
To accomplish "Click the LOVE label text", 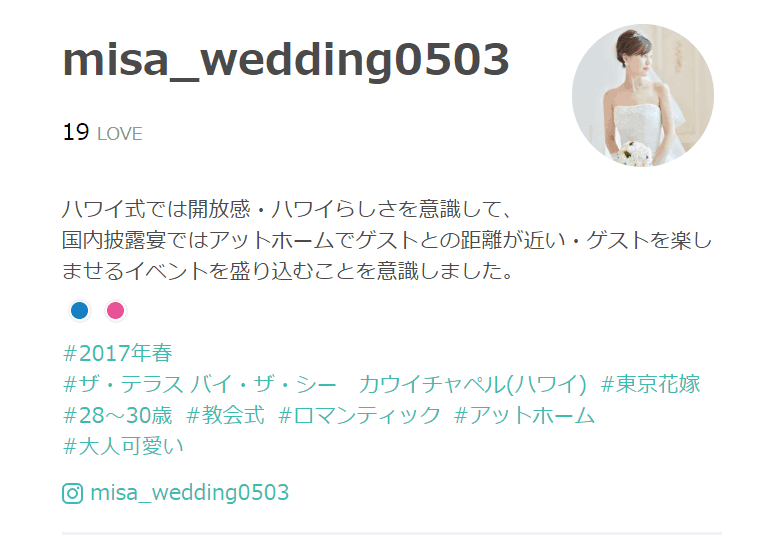I will click(x=120, y=134).
